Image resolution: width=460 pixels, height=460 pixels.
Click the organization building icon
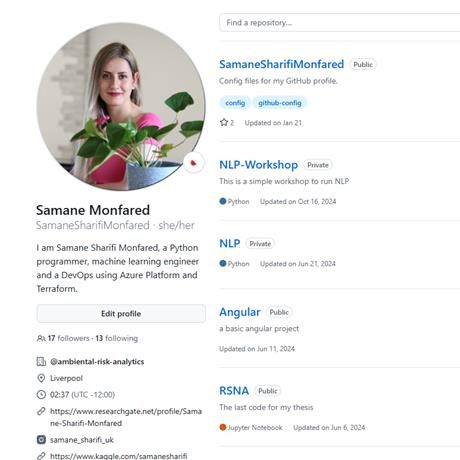pyautogui.click(x=41, y=362)
